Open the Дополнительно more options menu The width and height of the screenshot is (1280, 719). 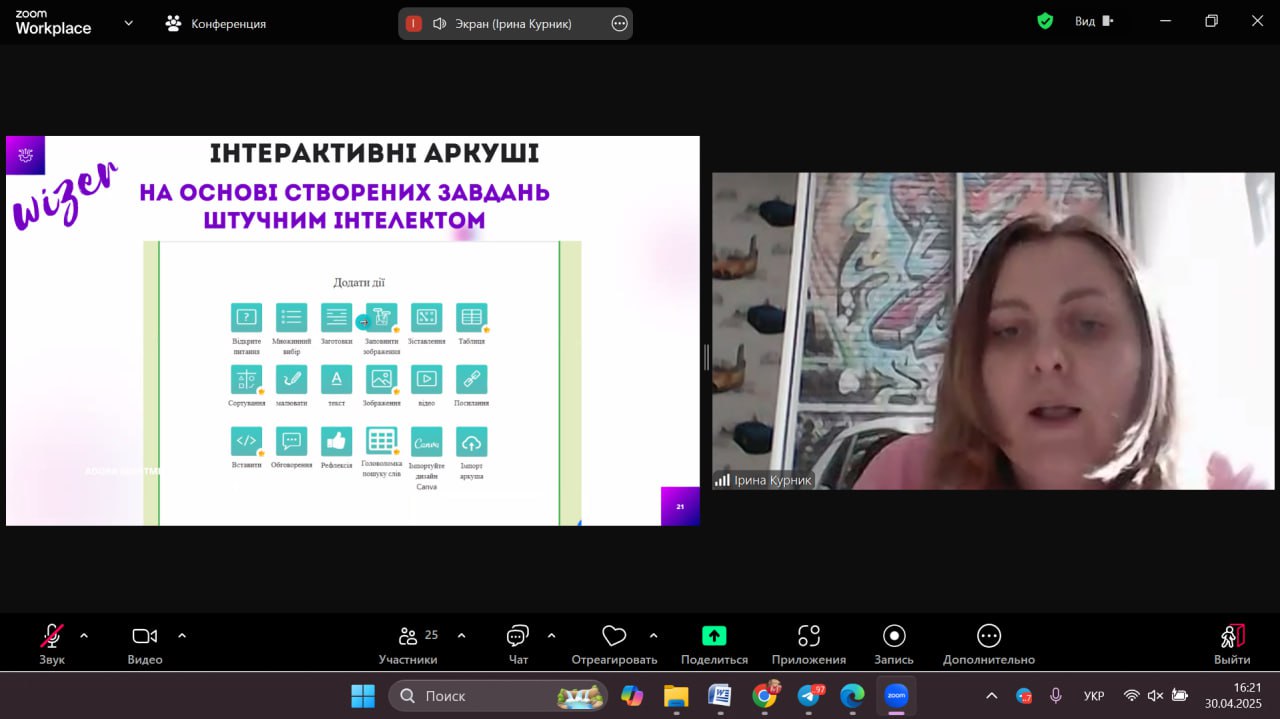coord(988,637)
